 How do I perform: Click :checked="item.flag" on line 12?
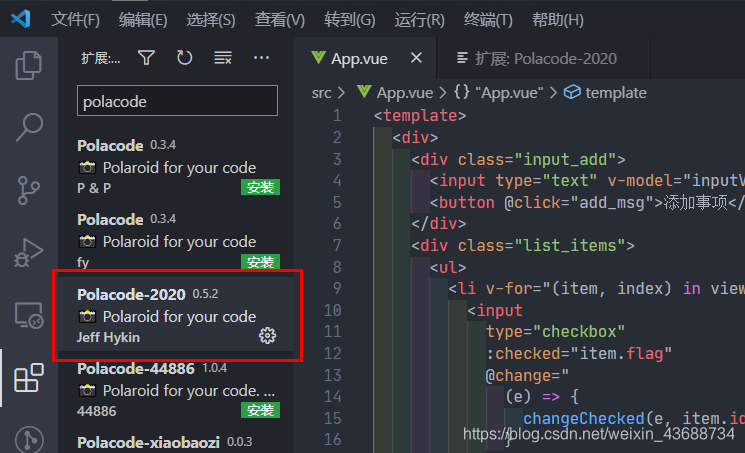coord(579,353)
